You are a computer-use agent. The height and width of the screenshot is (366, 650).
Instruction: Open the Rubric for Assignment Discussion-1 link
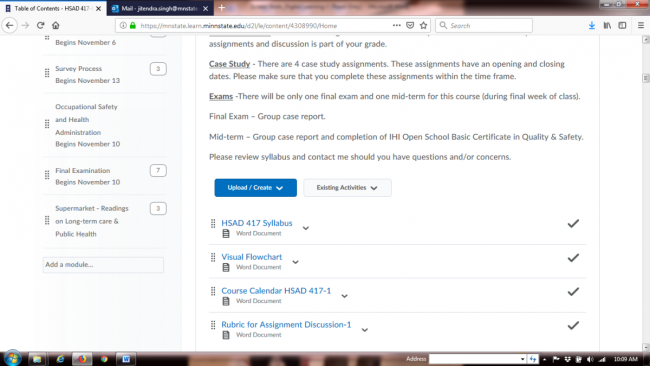[x=286, y=325]
